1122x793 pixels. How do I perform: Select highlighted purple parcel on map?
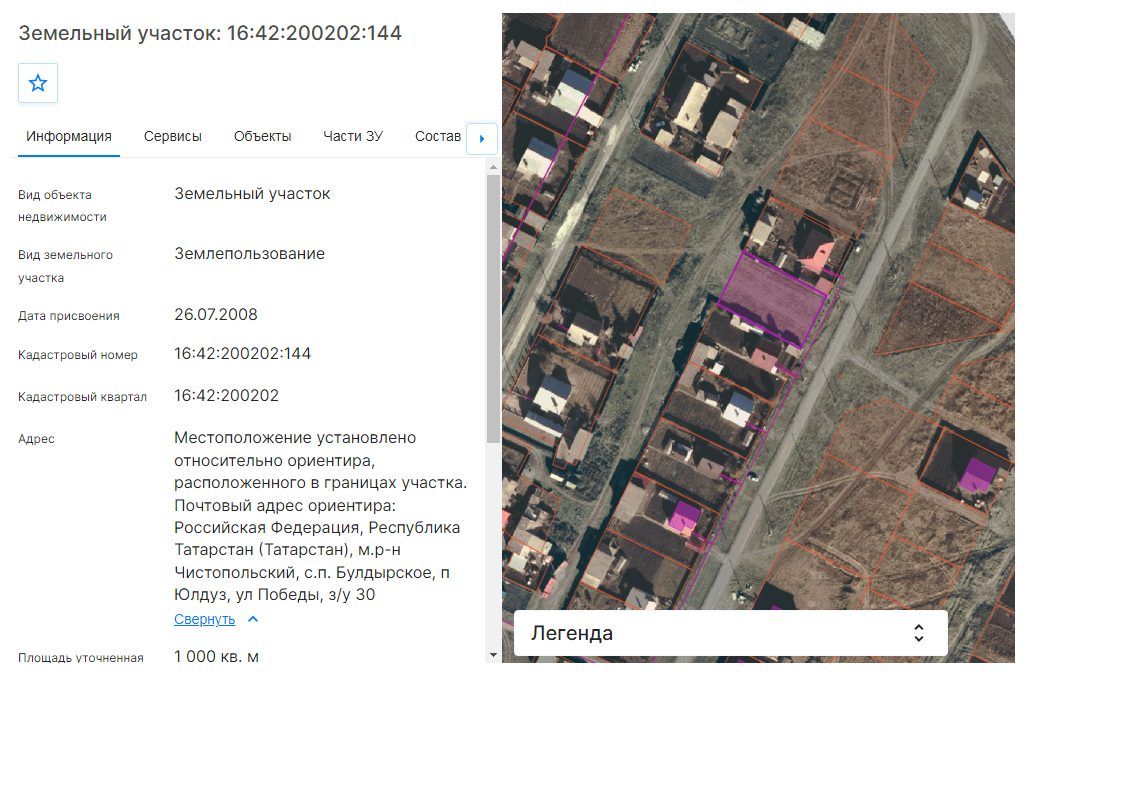click(x=772, y=299)
